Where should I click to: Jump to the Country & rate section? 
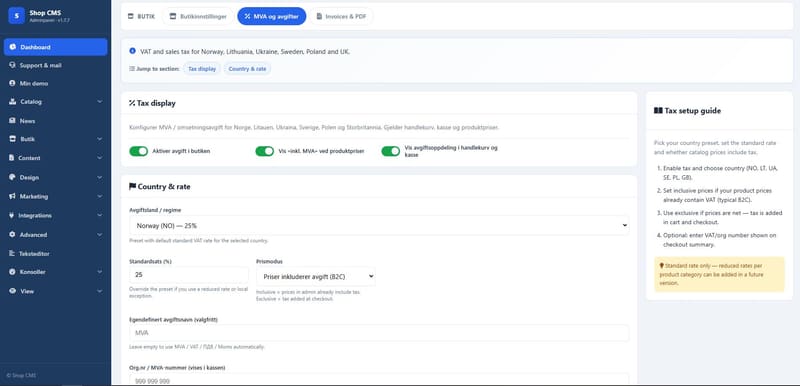(x=247, y=68)
